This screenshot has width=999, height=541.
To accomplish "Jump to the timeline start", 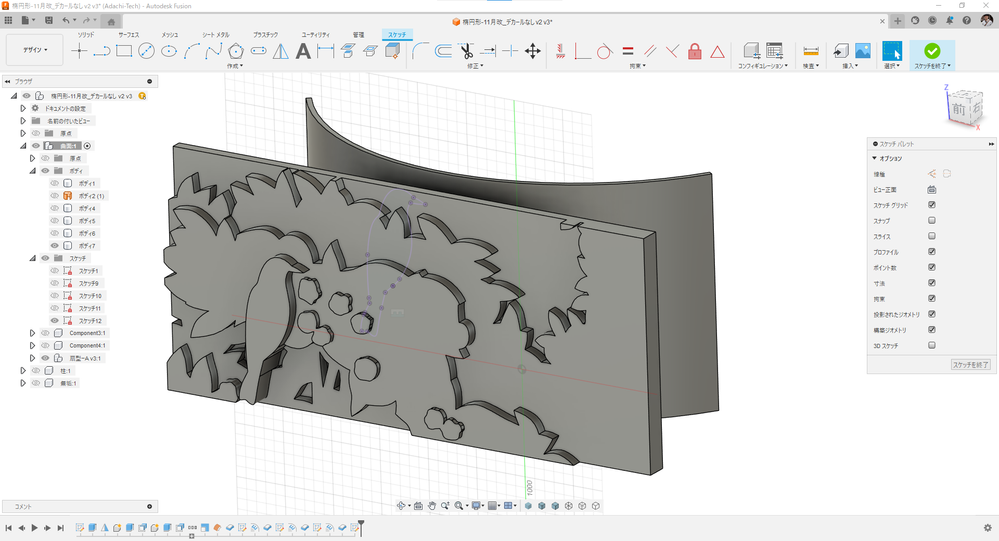I will pyautogui.click(x=8, y=528).
